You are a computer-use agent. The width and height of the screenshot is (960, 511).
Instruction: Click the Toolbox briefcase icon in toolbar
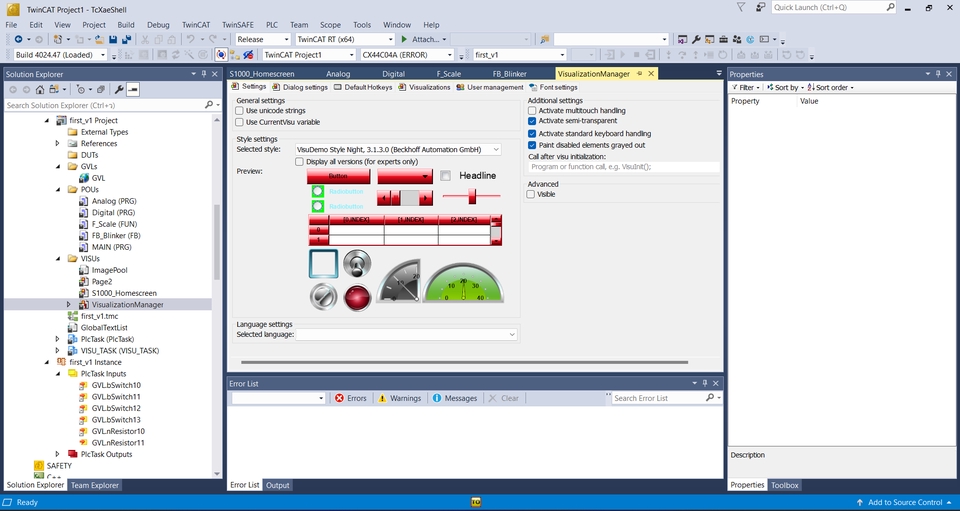723,39
